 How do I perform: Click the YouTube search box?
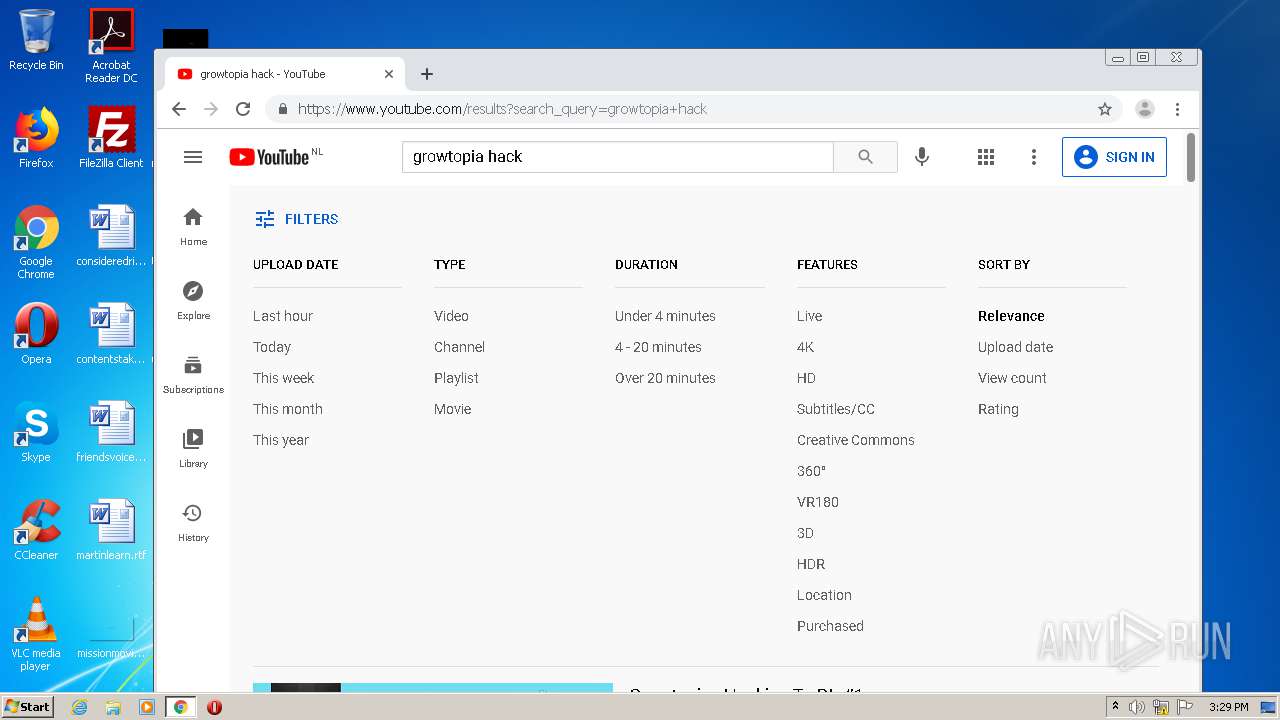[617, 157]
